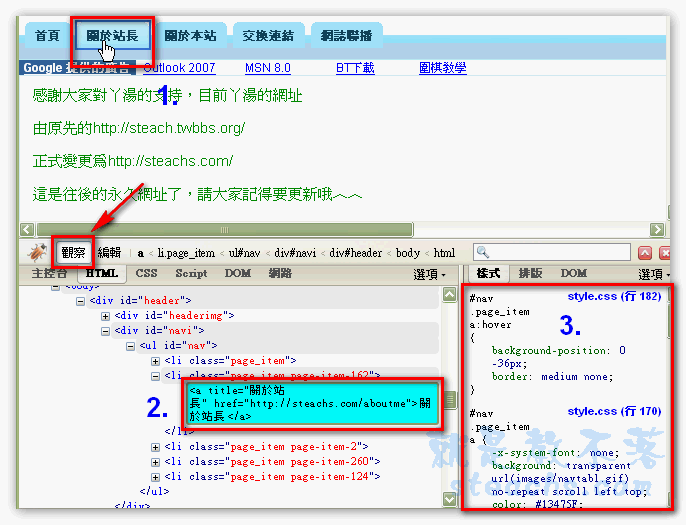Open the DOM side panel tab
This screenshot has width=686, height=525.
(574, 273)
